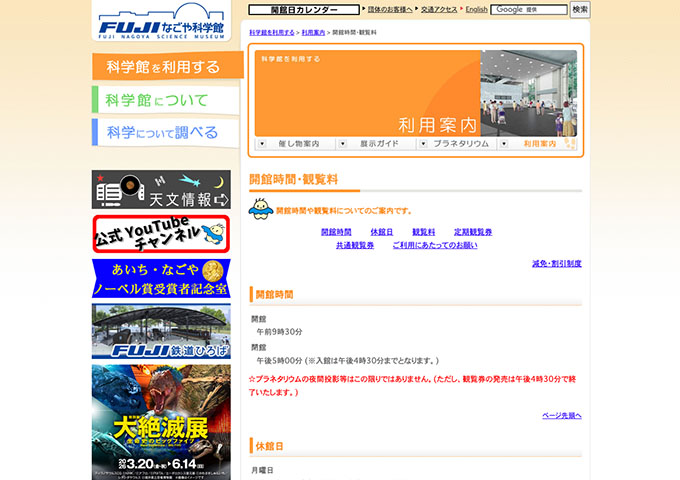Open the Nobel laureate memorial room banner
The height and width of the screenshot is (480, 680).
coord(161,279)
